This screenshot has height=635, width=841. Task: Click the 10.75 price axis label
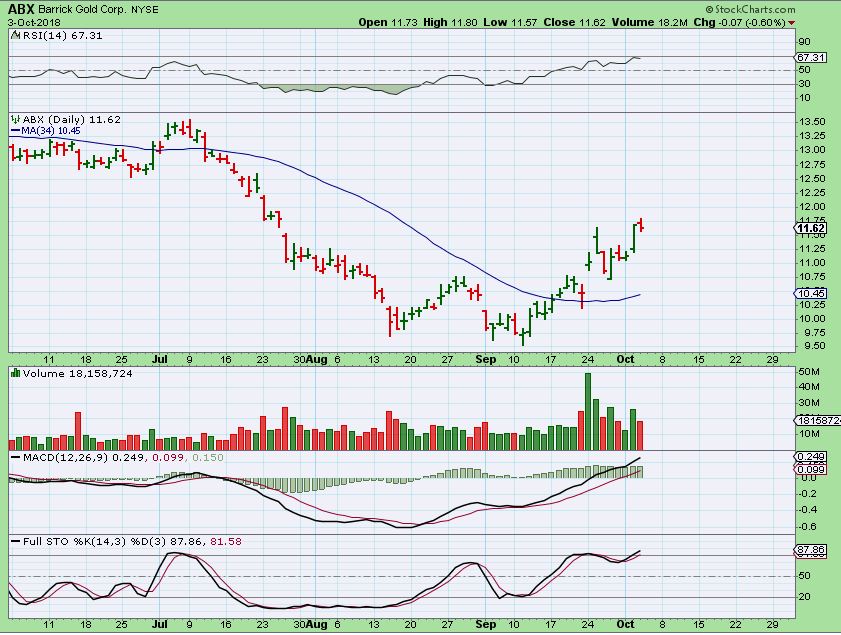(x=812, y=277)
